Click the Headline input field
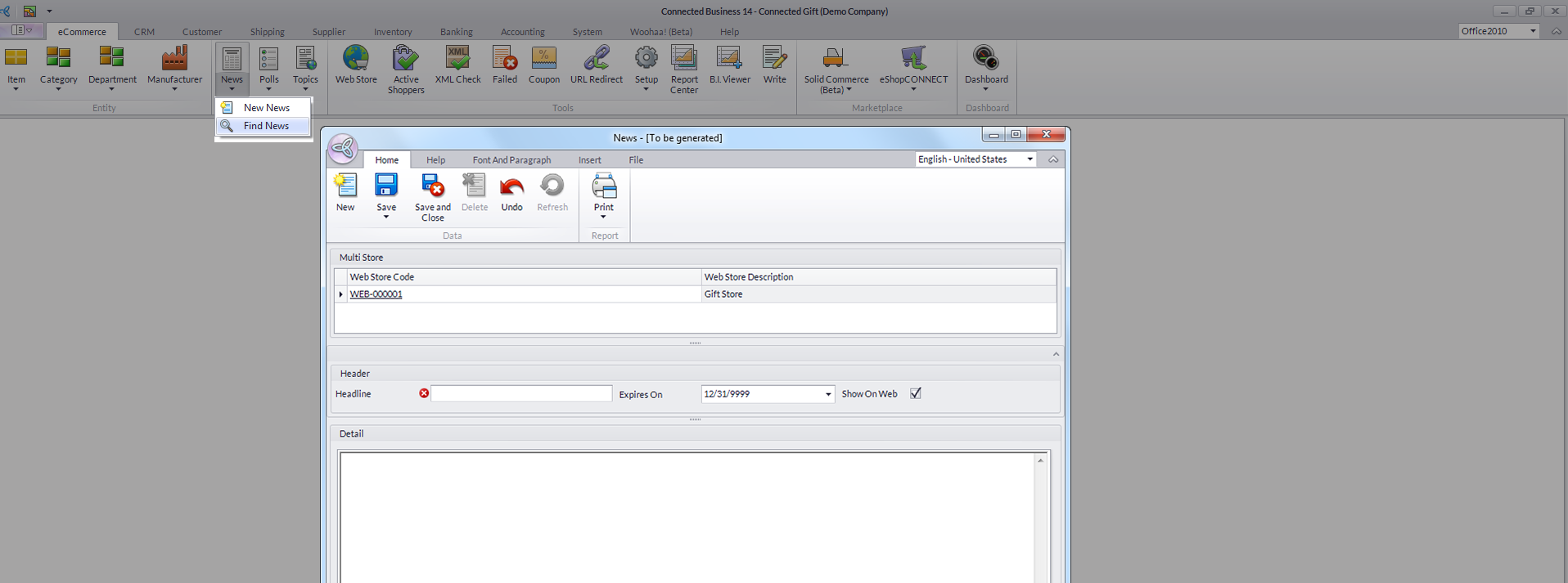Image resolution: width=1568 pixels, height=583 pixels. [x=521, y=394]
